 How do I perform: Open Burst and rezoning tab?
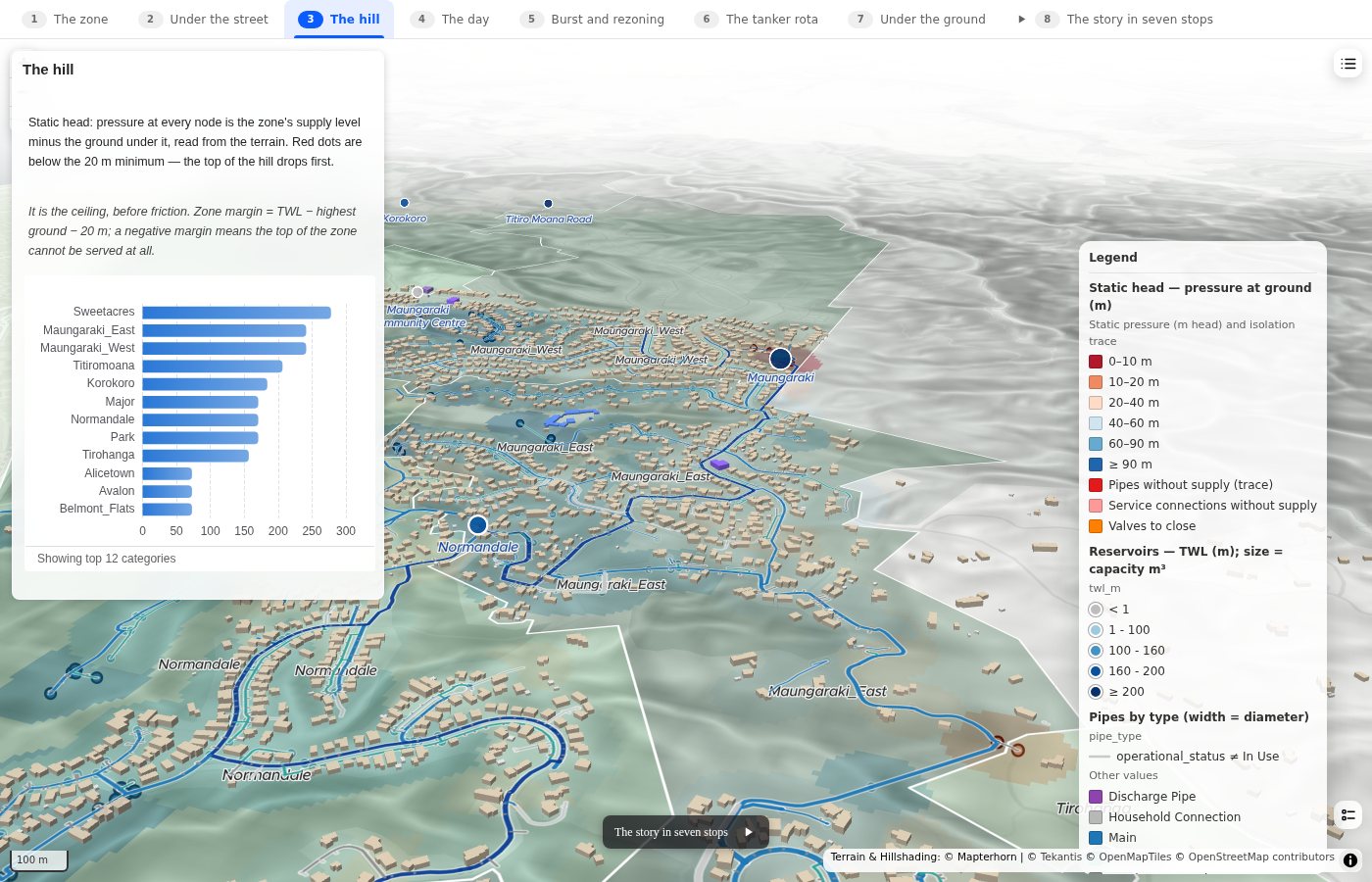[592, 19]
